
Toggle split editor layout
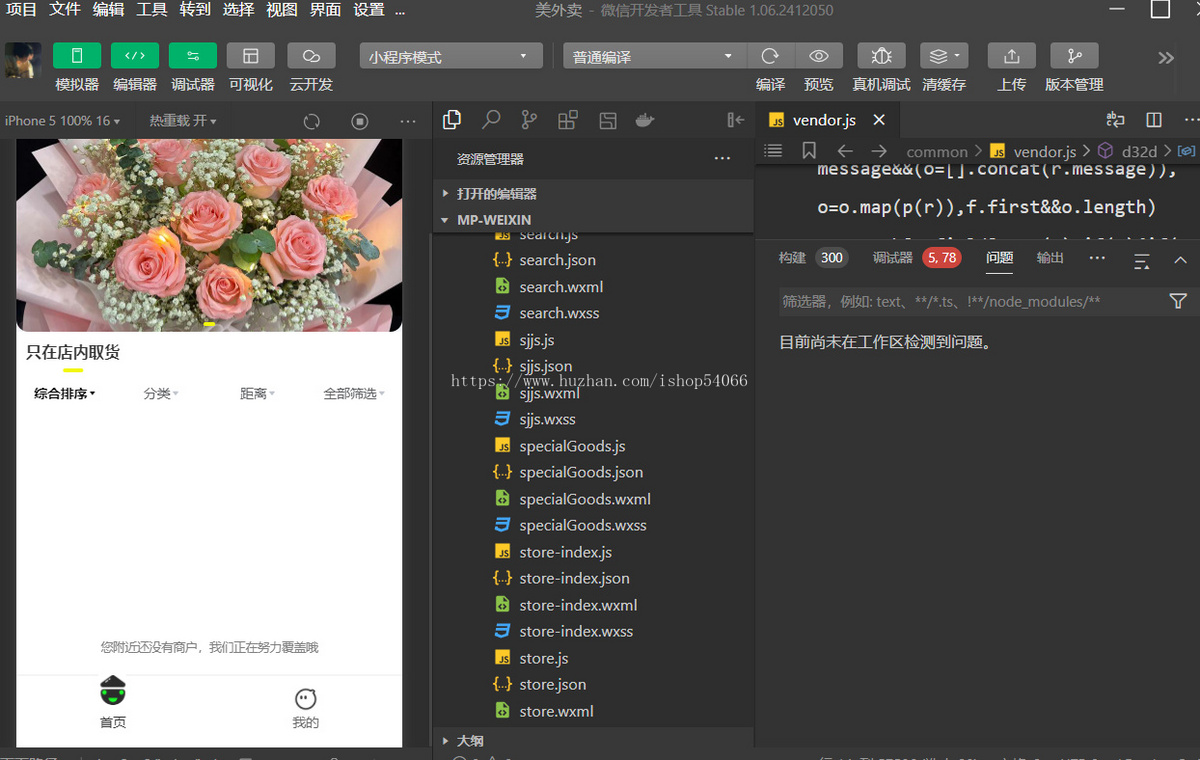[1153, 119]
